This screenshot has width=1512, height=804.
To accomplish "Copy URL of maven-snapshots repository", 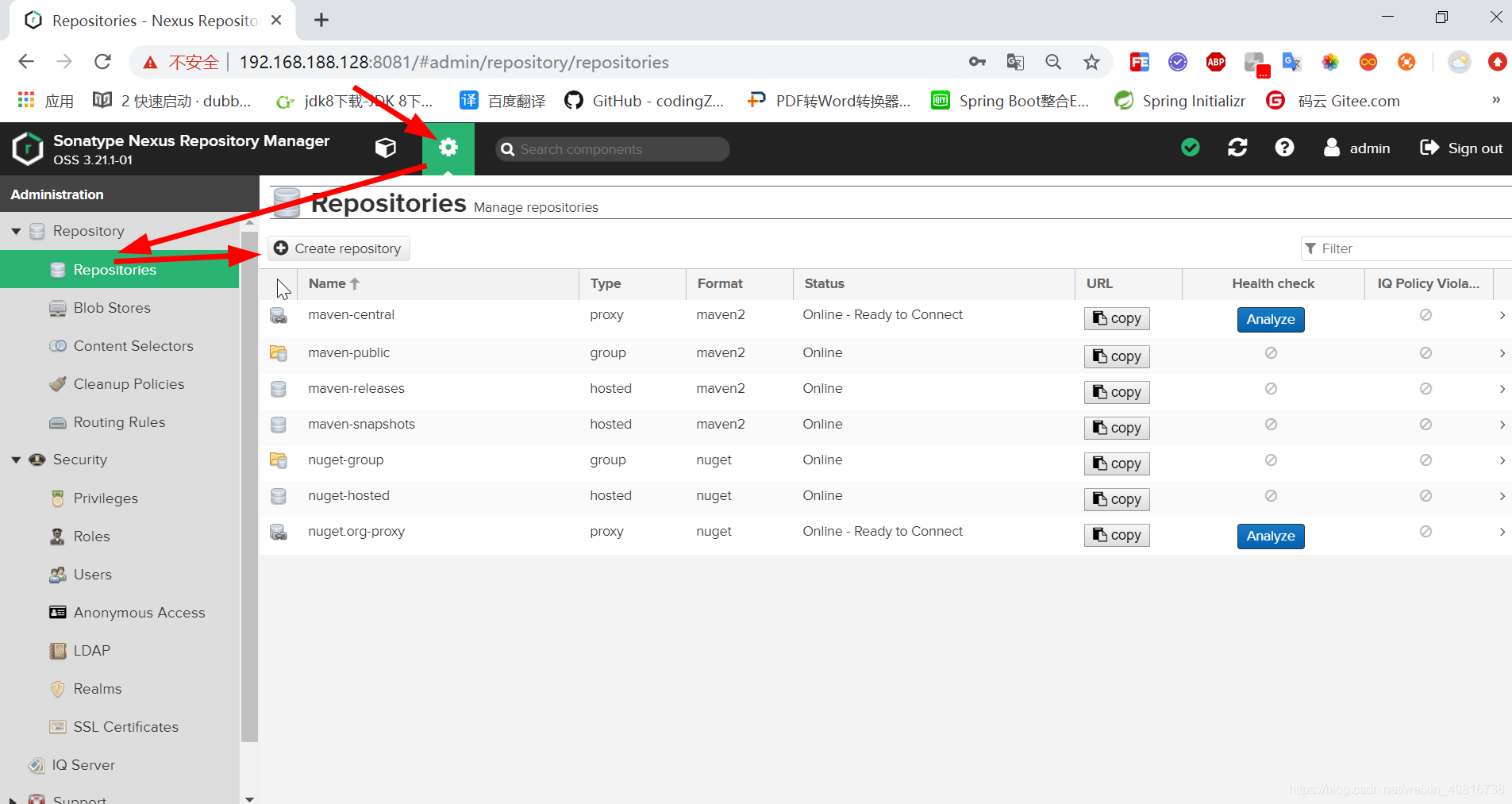I will coord(1117,428).
